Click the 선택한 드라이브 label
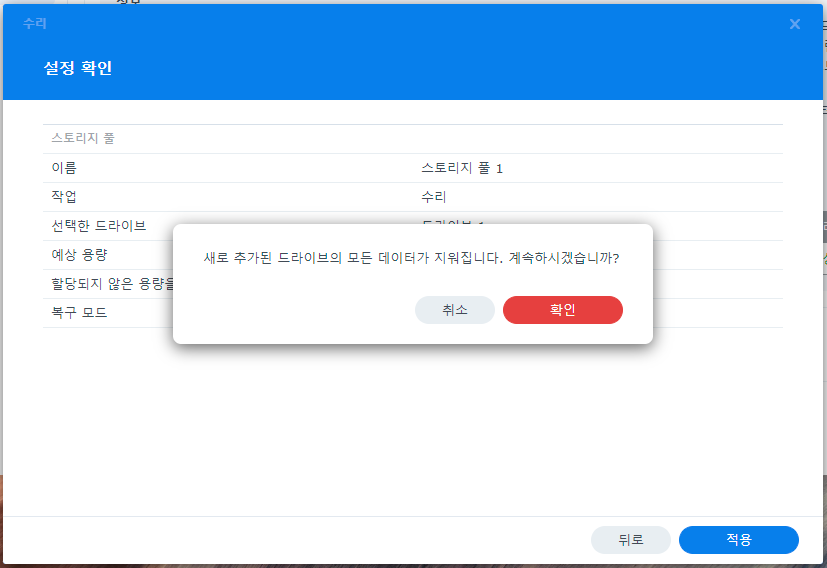The image size is (827, 568). point(99,226)
